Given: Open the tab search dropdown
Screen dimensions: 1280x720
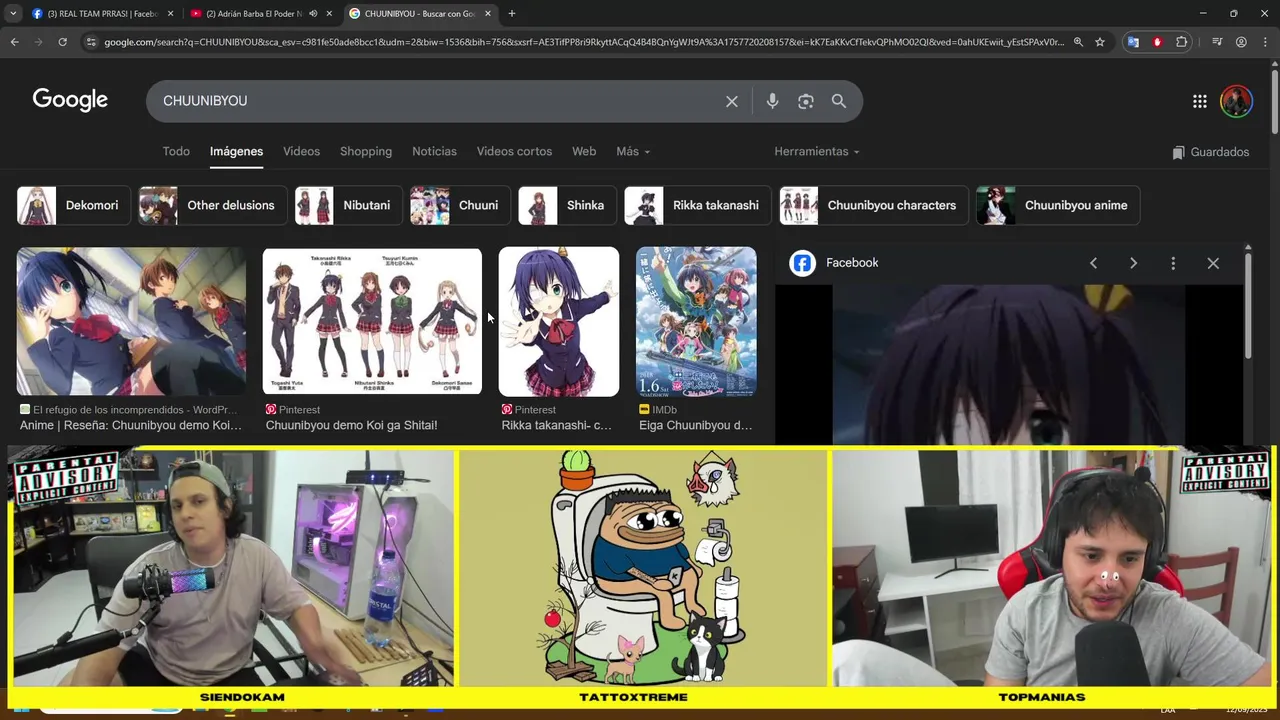Looking at the screenshot, I should tap(13, 13).
